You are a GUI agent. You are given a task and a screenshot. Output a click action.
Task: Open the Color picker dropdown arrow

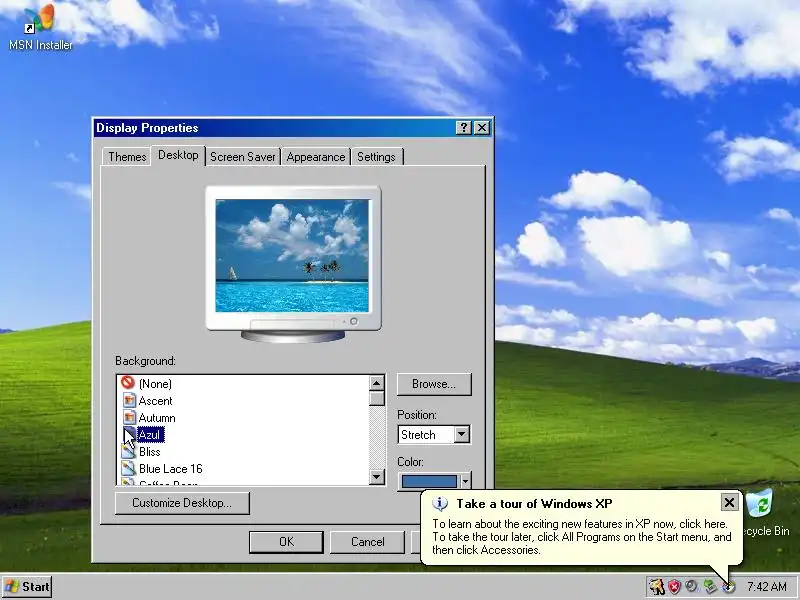tap(465, 481)
